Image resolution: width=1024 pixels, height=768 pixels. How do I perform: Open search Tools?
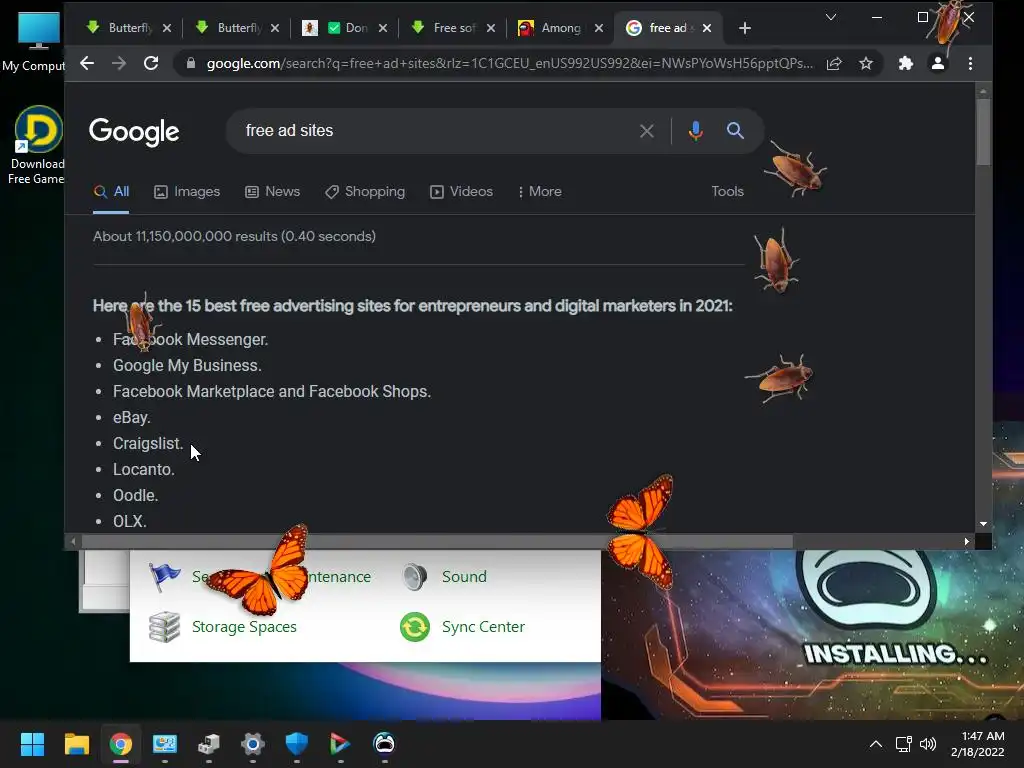728,191
